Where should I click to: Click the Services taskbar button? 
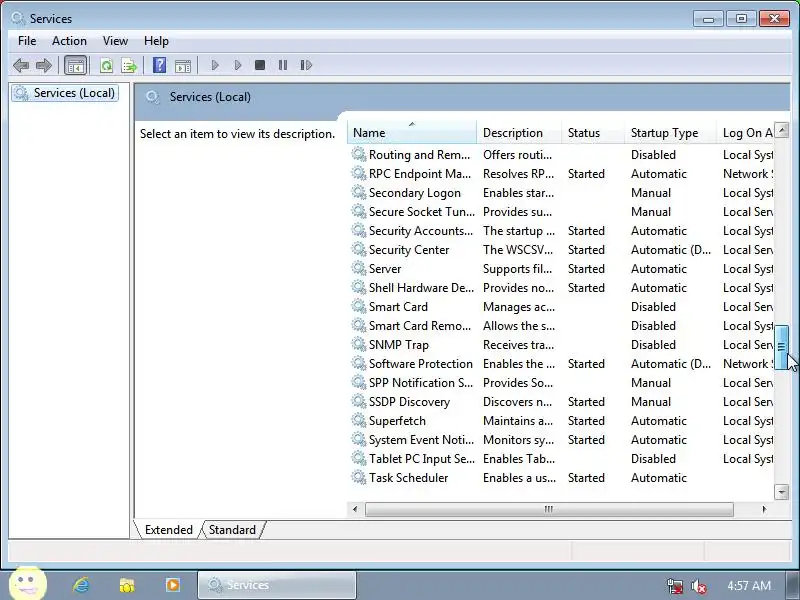pyautogui.click(x=277, y=585)
